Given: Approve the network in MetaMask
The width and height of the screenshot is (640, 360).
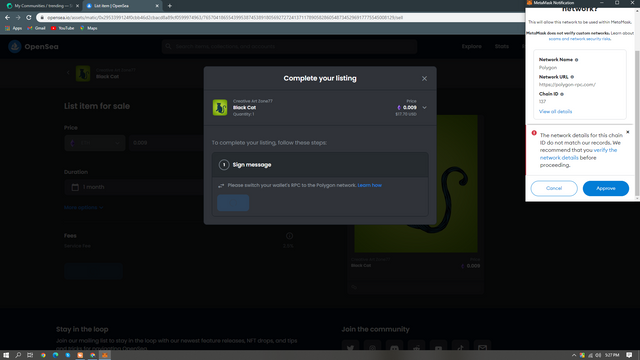Looking at the screenshot, I should [x=605, y=188].
